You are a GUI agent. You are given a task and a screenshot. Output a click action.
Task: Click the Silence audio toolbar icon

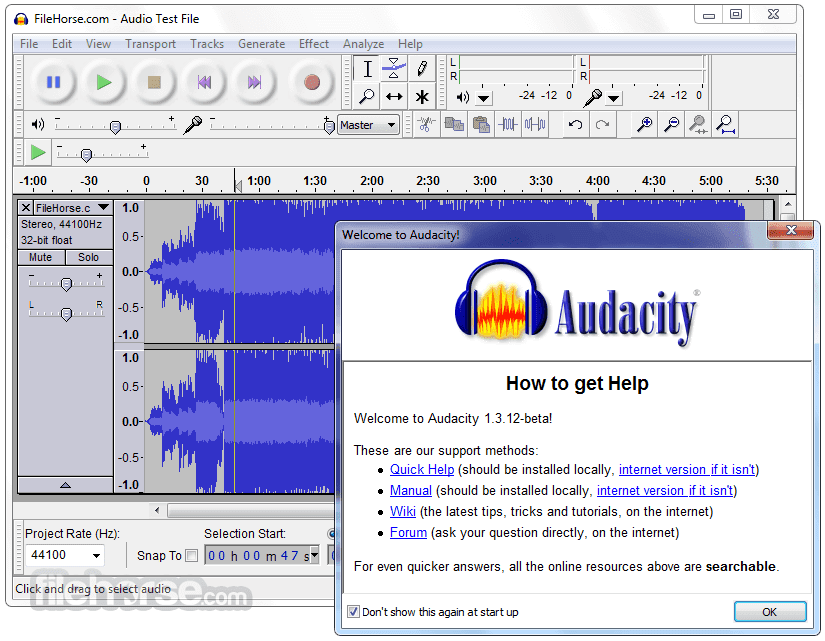coord(535,125)
